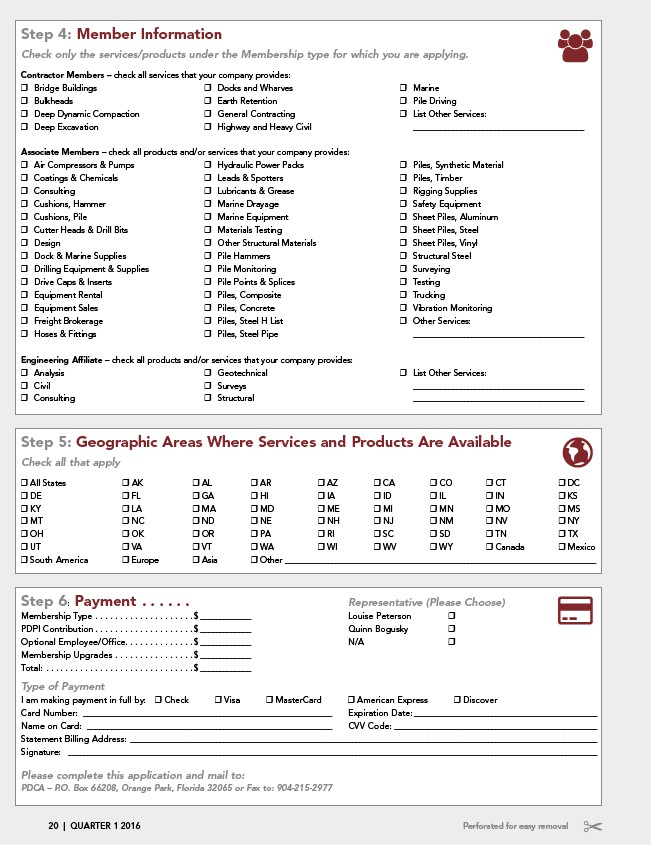
Task: Select the Geotechnical checkbox
Action: [x=208, y=373]
